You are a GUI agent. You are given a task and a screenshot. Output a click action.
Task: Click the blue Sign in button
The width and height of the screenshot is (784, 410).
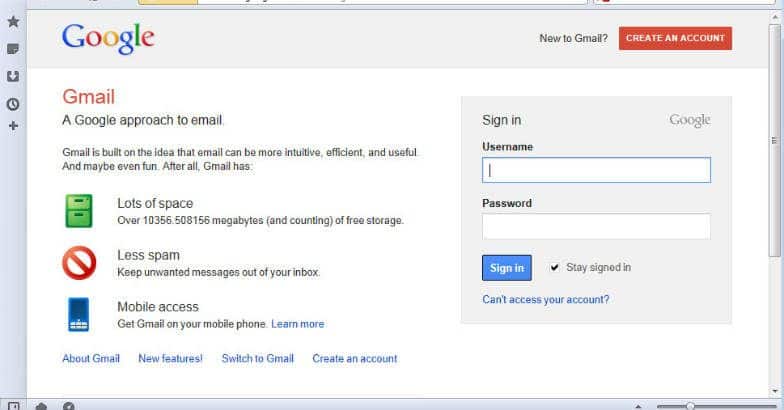pyautogui.click(x=506, y=268)
